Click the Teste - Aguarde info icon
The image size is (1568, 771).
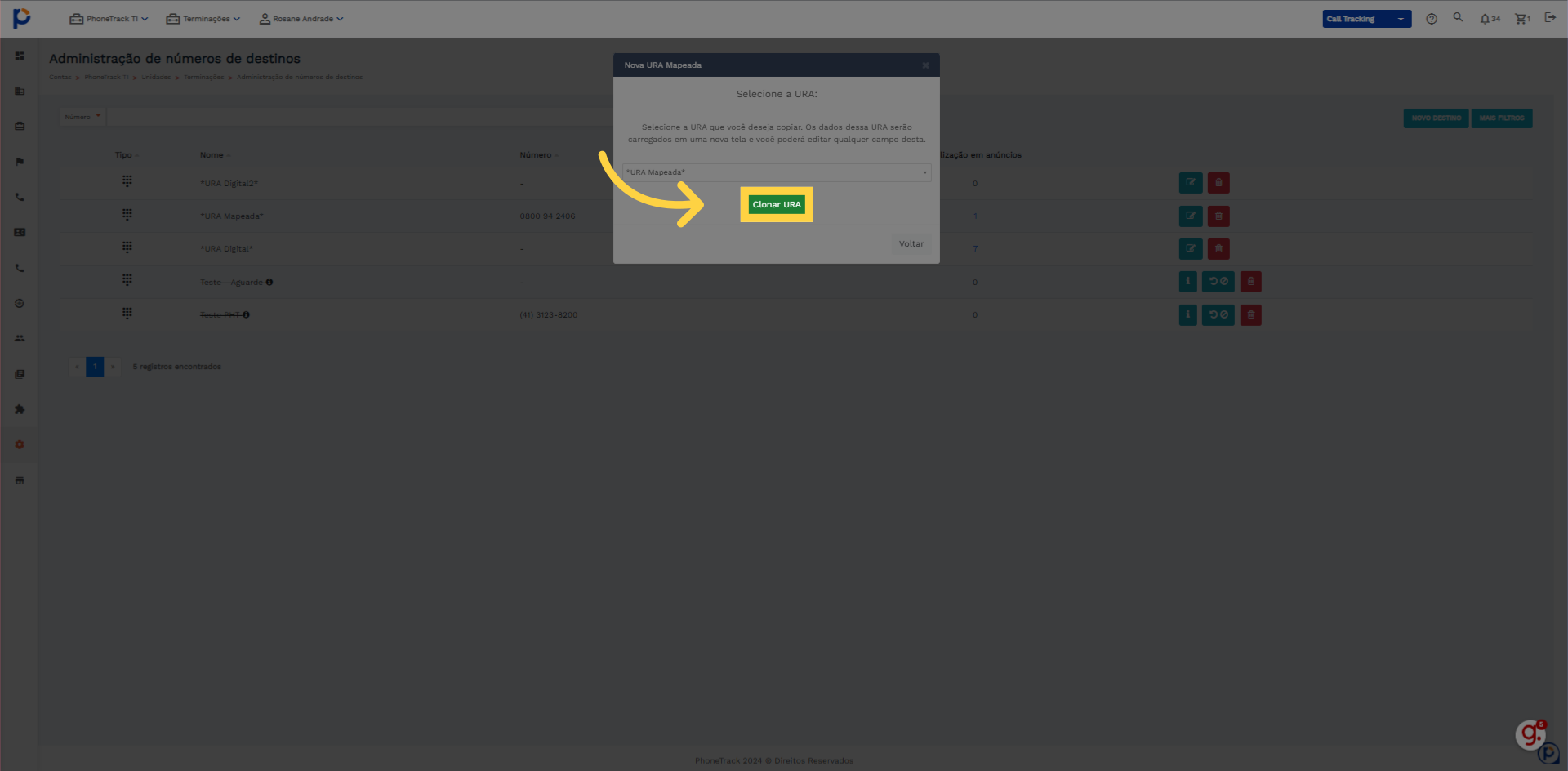[269, 283]
